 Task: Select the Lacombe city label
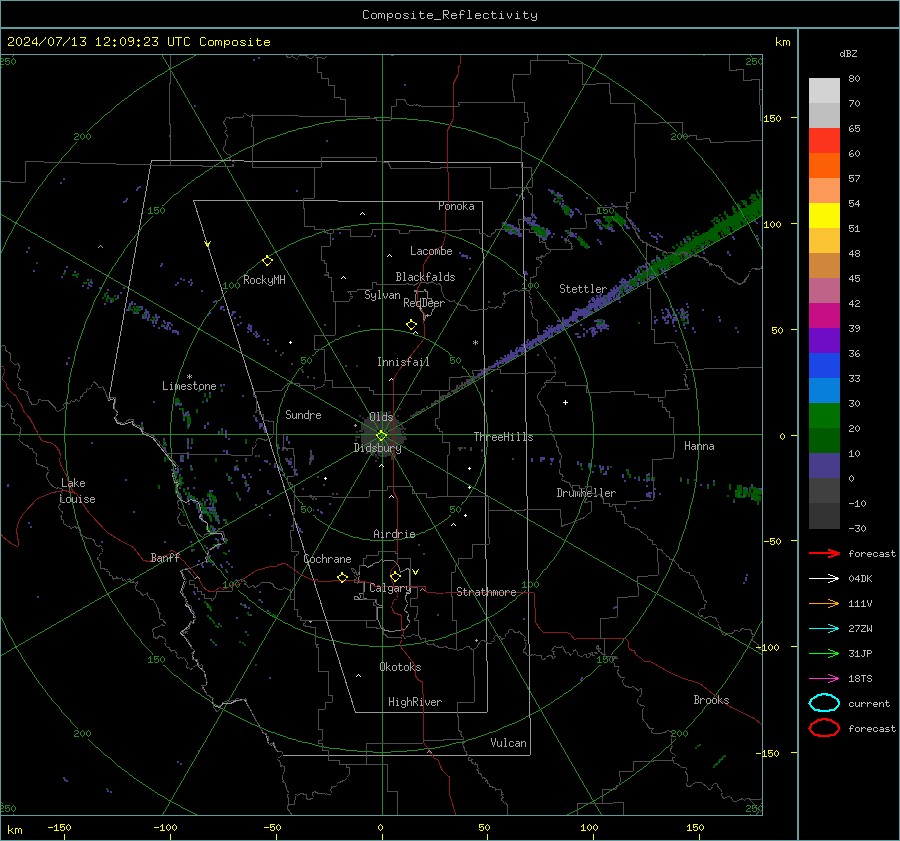(x=431, y=251)
